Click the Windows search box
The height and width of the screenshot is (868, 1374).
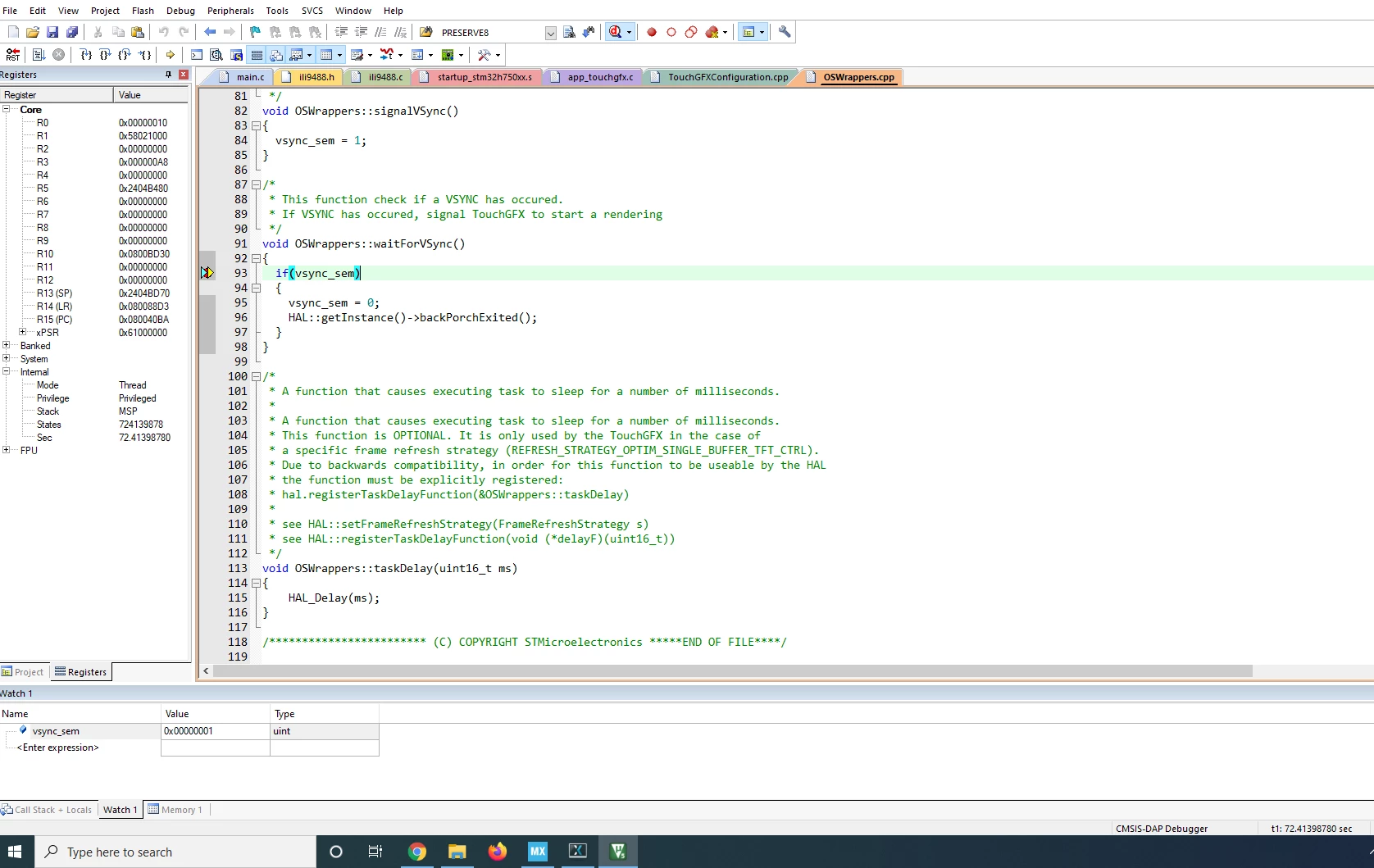[175, 852]
